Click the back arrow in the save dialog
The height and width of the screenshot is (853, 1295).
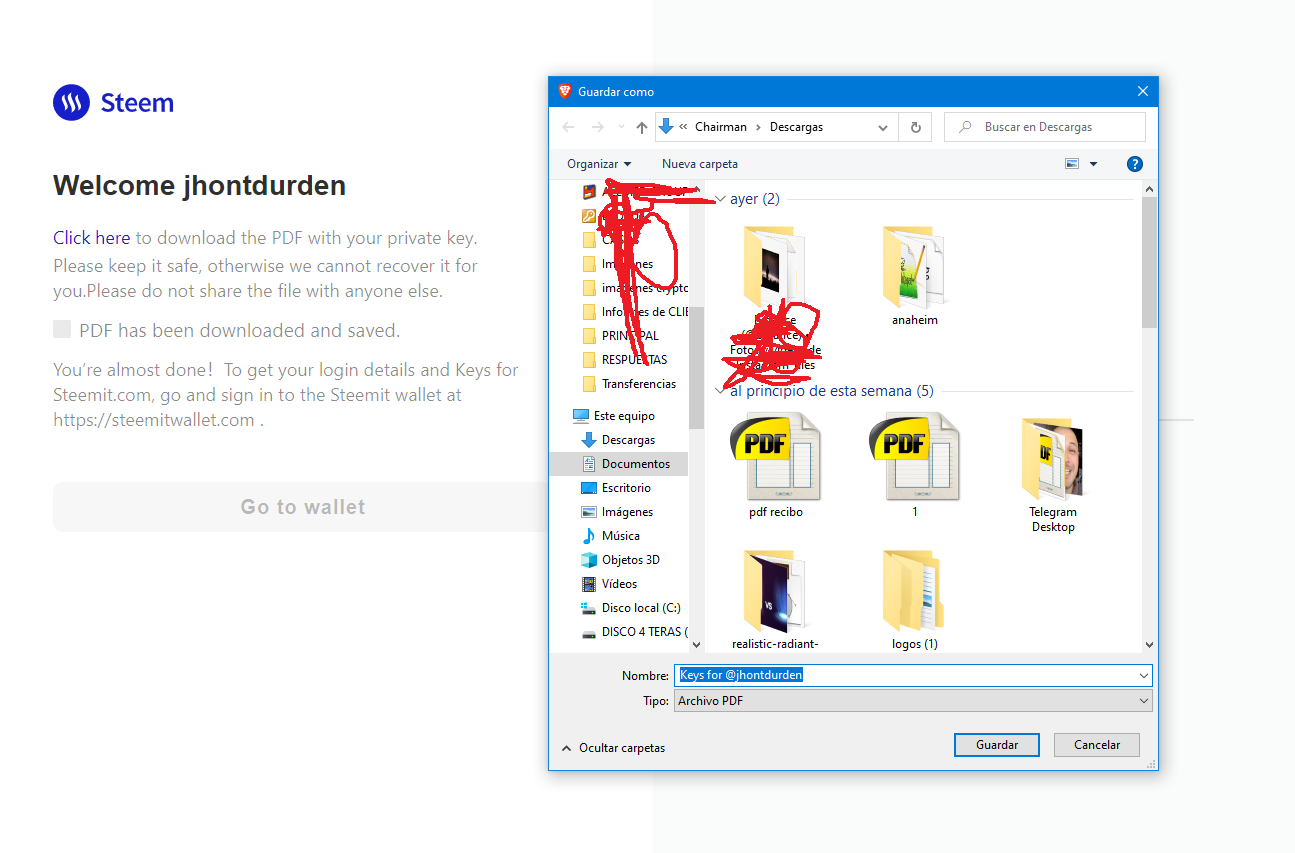(x=569, y=127)
